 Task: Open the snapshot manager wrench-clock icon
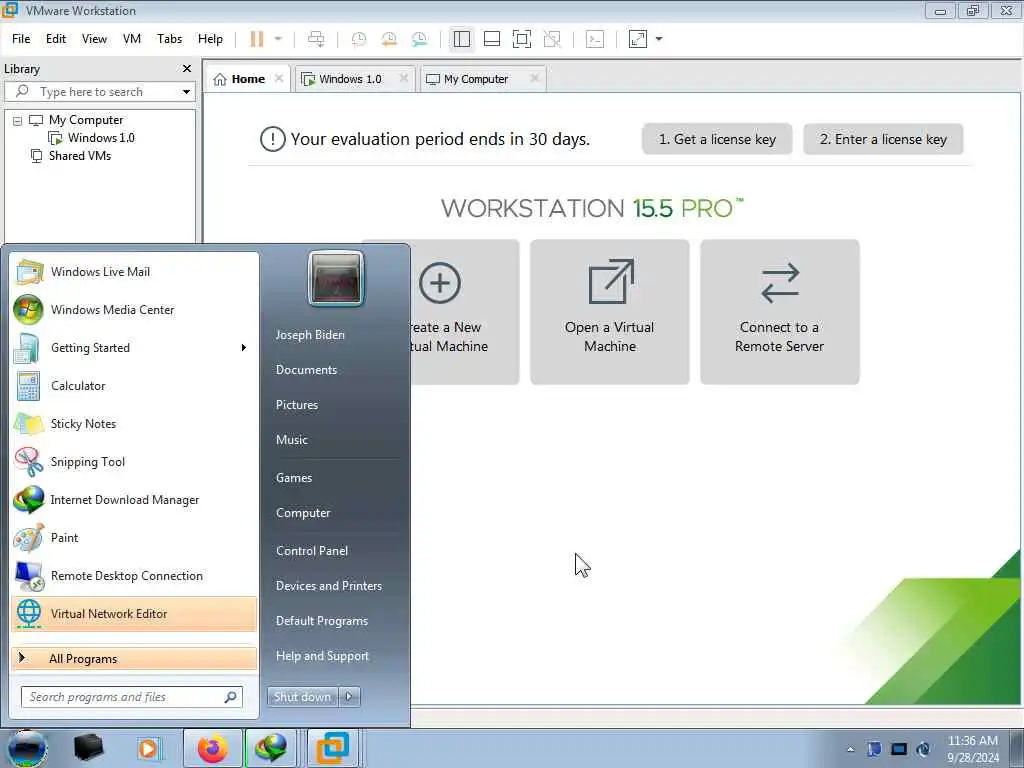click(419, 39)
